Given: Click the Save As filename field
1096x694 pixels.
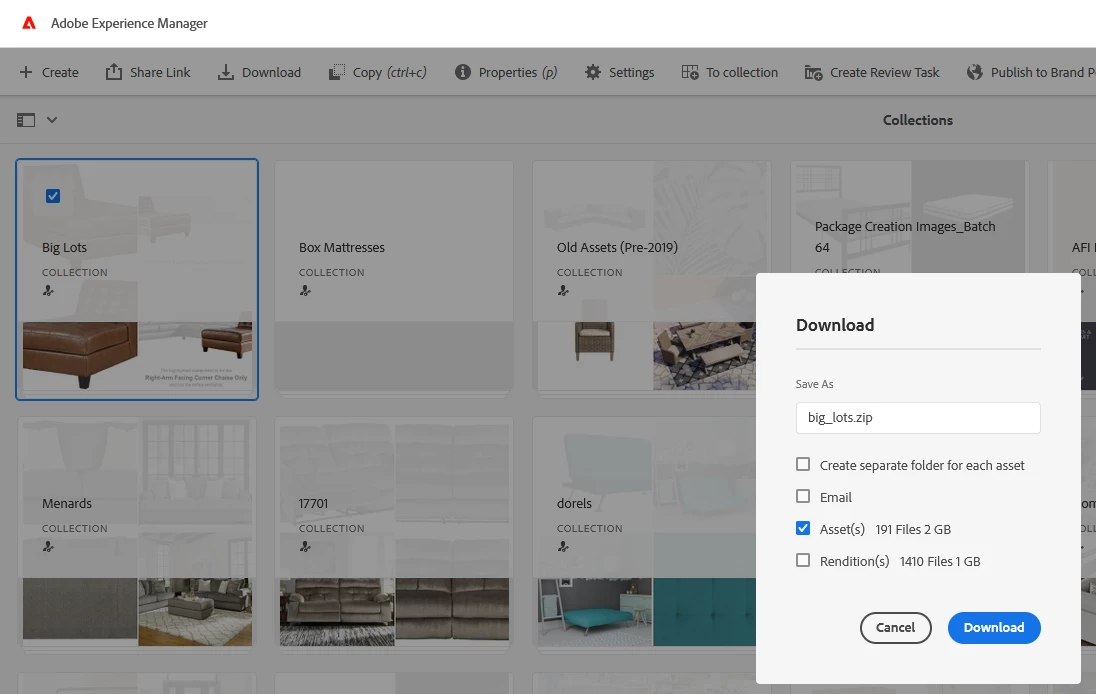Looking at the screenshot, I should coord(918,418).
